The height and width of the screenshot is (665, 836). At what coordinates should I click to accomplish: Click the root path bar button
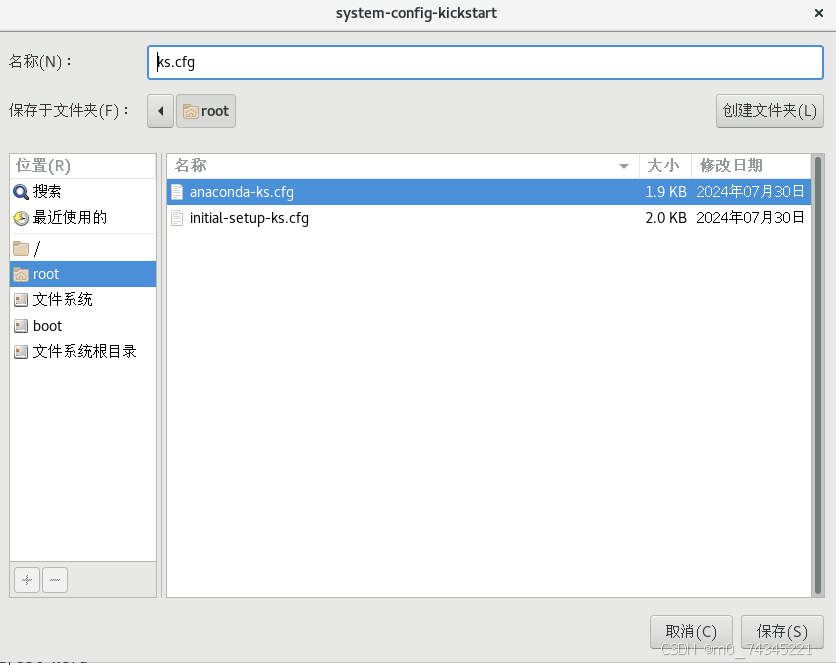pos(206,111)
